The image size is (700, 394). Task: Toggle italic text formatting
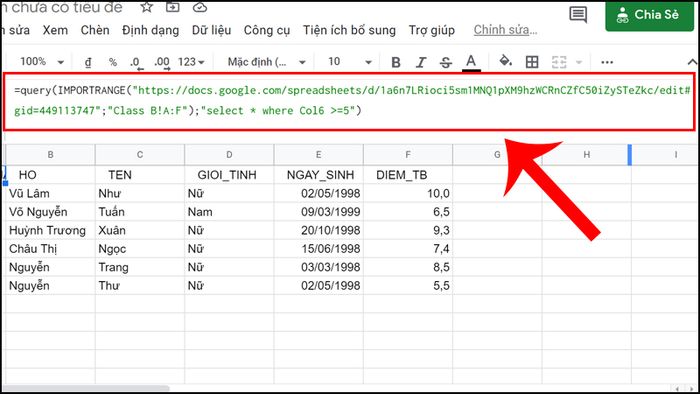click(421, 62)
